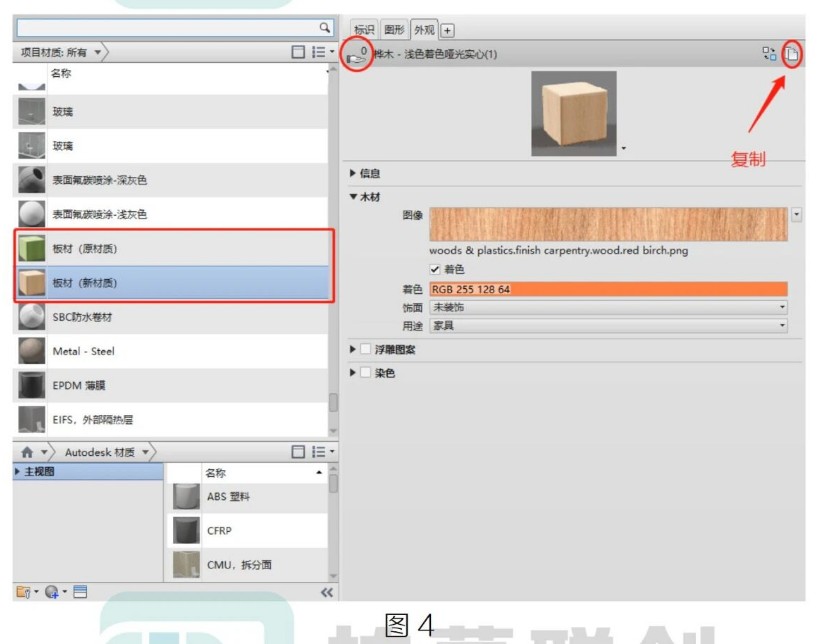Open the 饰面 dropdown
The width and height of the screenshot is (832, 644).
click(x=608, y=307)
